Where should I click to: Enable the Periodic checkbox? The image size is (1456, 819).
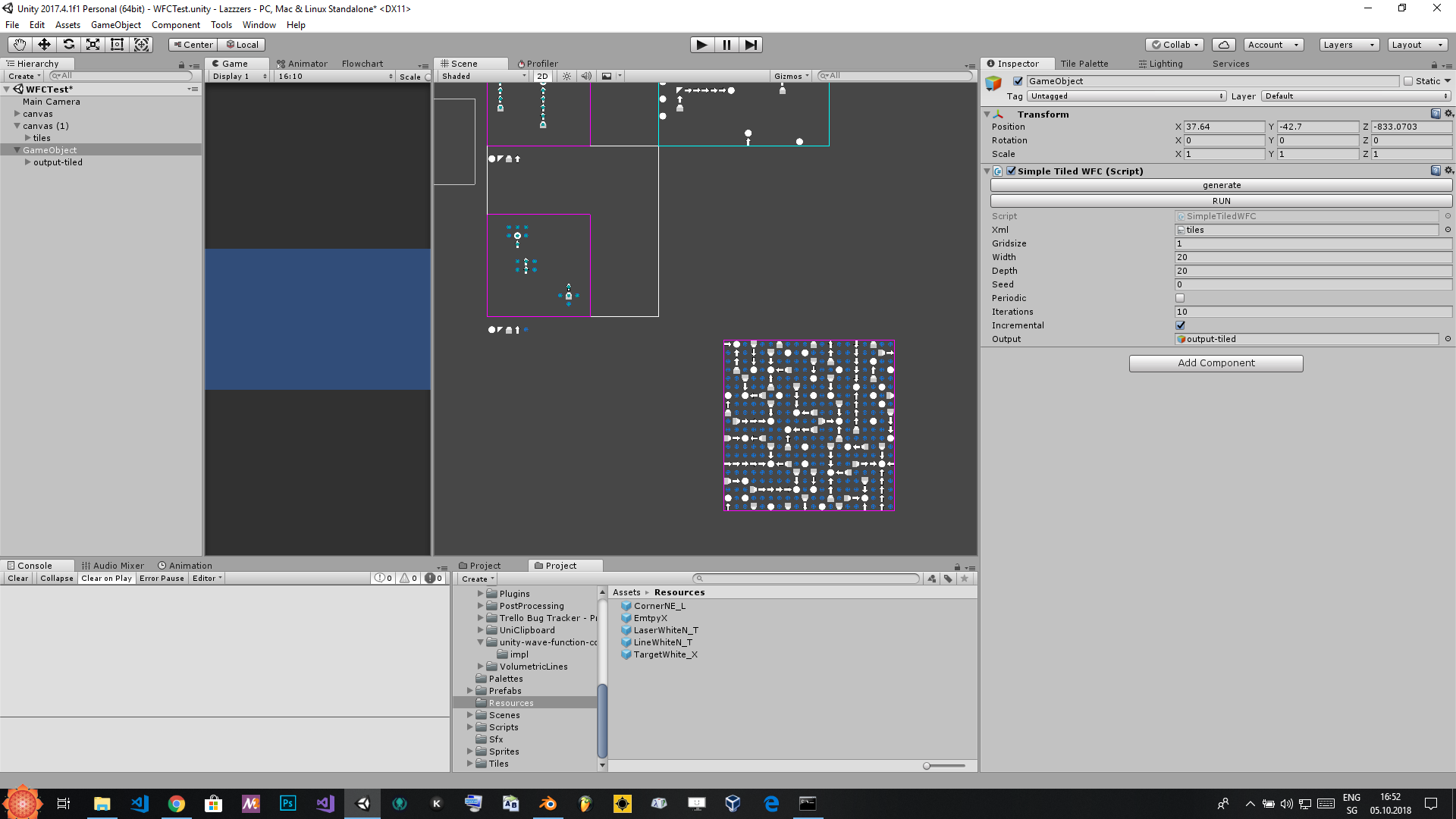(x=1180, y=298)
